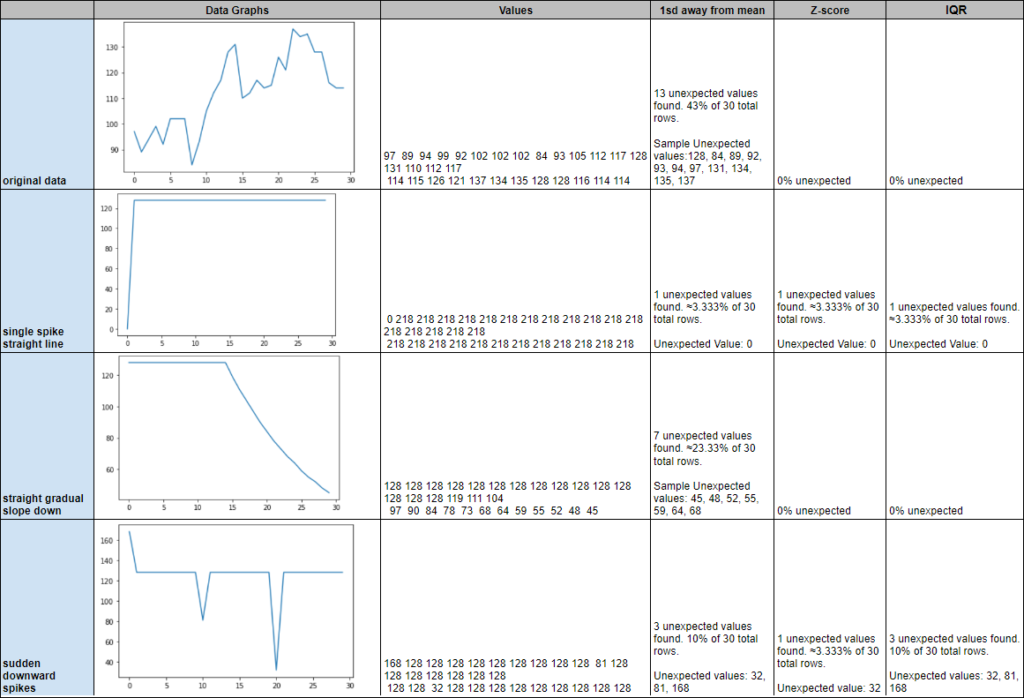
Task: Click the original data row label
Action: (34, 181)
